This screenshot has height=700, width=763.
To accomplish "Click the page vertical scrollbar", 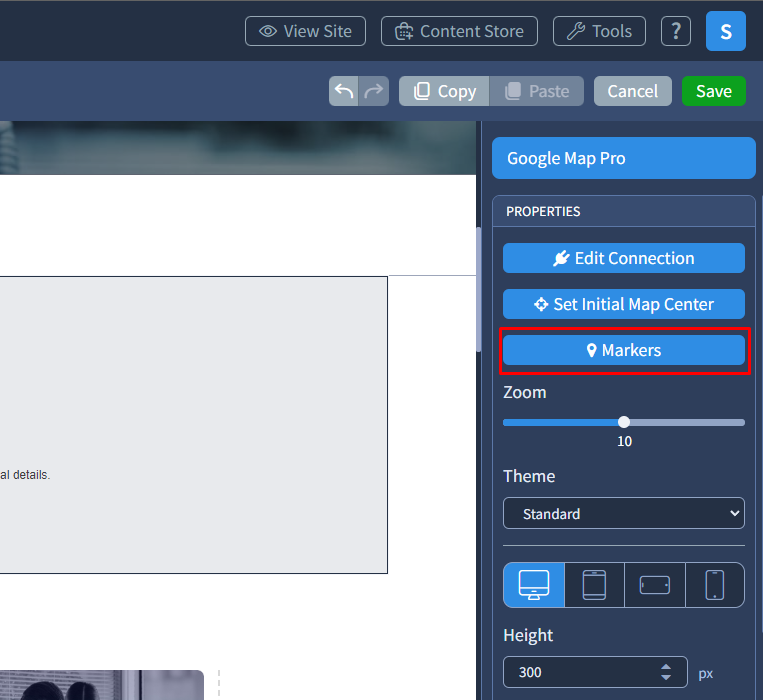I will click(x=478, y=289).
